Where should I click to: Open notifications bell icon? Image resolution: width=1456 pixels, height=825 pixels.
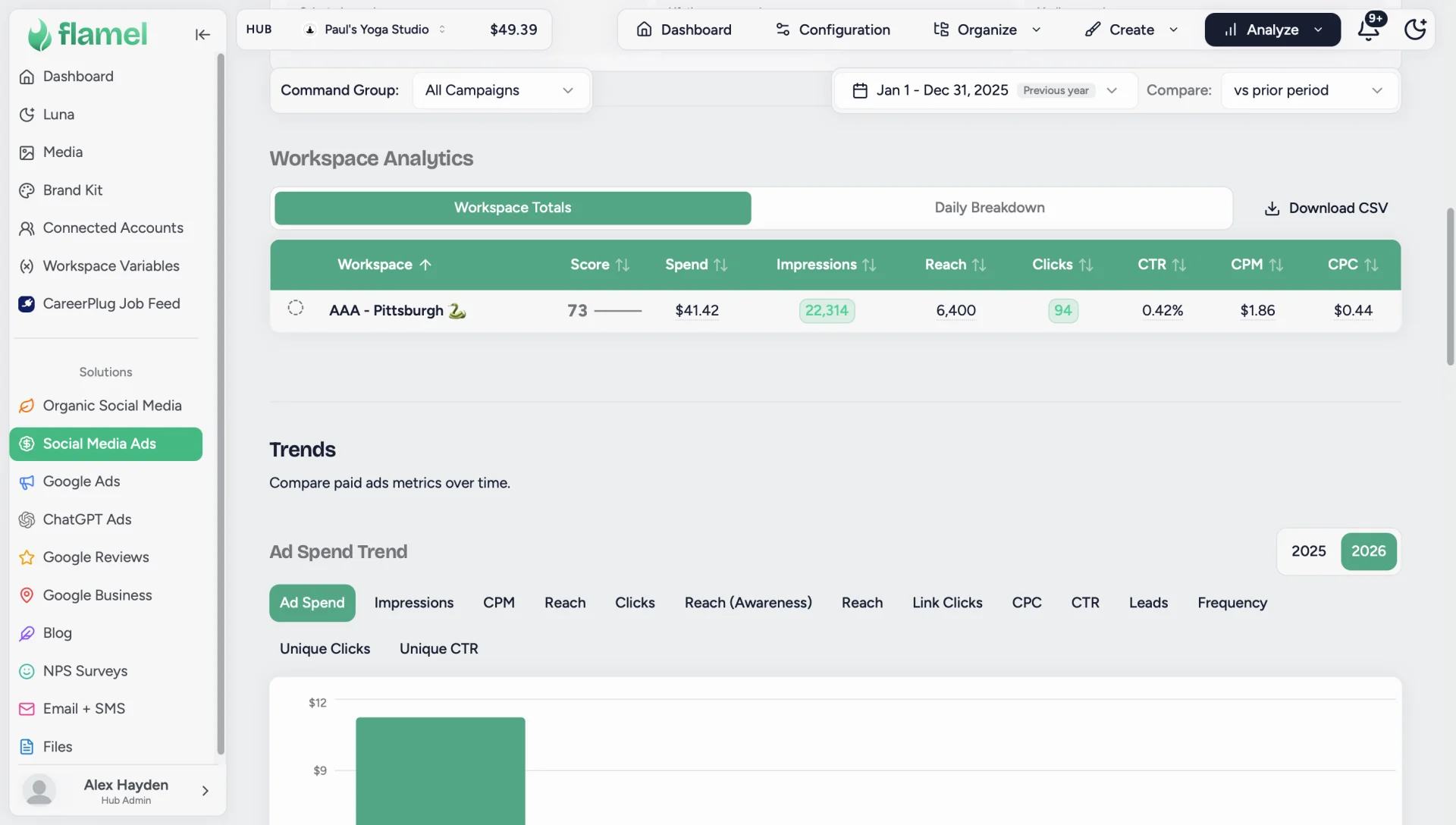pyautogui.click(x=1368, y=30)
